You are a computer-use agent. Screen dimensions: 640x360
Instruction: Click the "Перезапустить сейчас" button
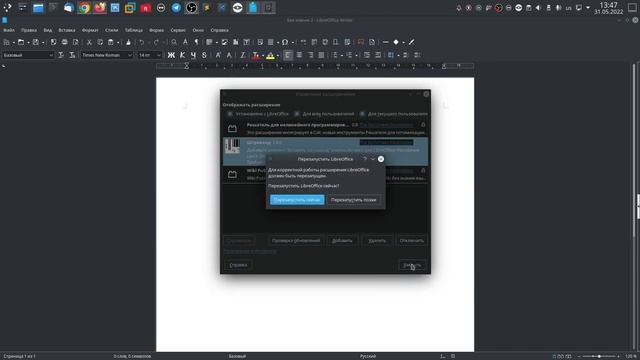tap(297, 200)
